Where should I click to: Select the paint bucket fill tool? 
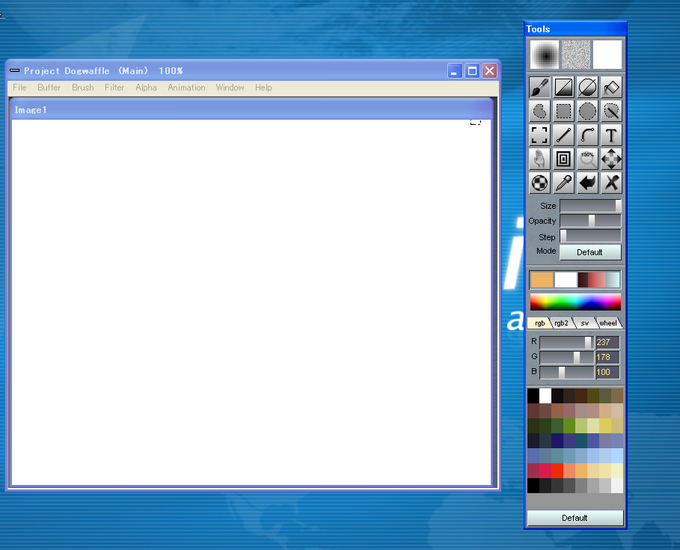pyautogui.click(x=611, y=87)
